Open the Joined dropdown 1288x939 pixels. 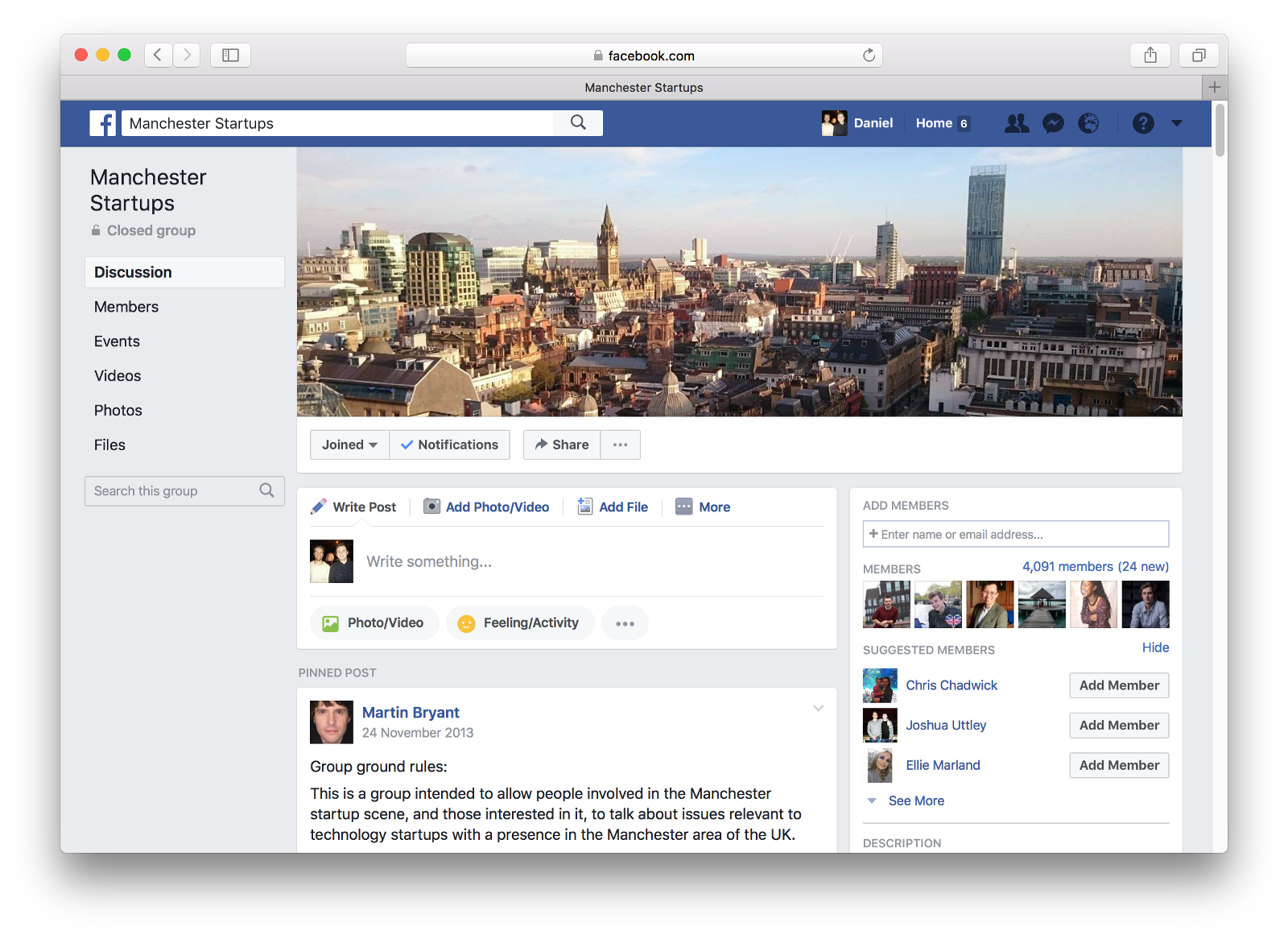coord(349,445)
